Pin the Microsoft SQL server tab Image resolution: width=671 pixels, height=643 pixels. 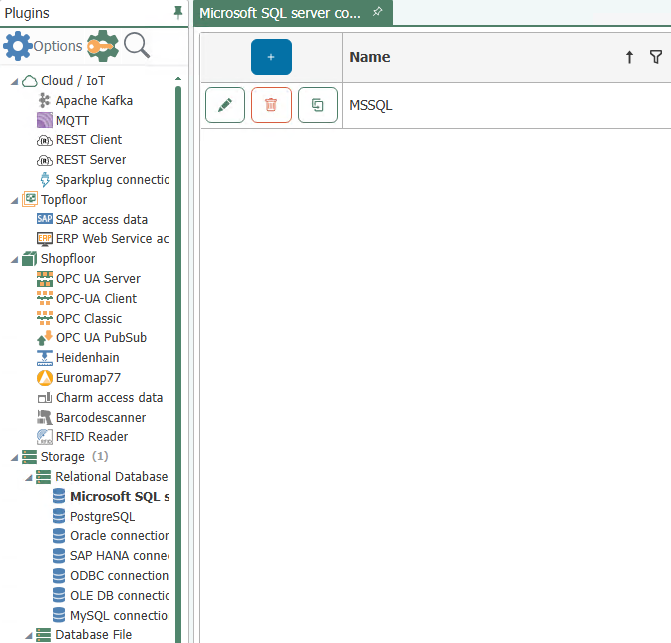pos(377,12)
